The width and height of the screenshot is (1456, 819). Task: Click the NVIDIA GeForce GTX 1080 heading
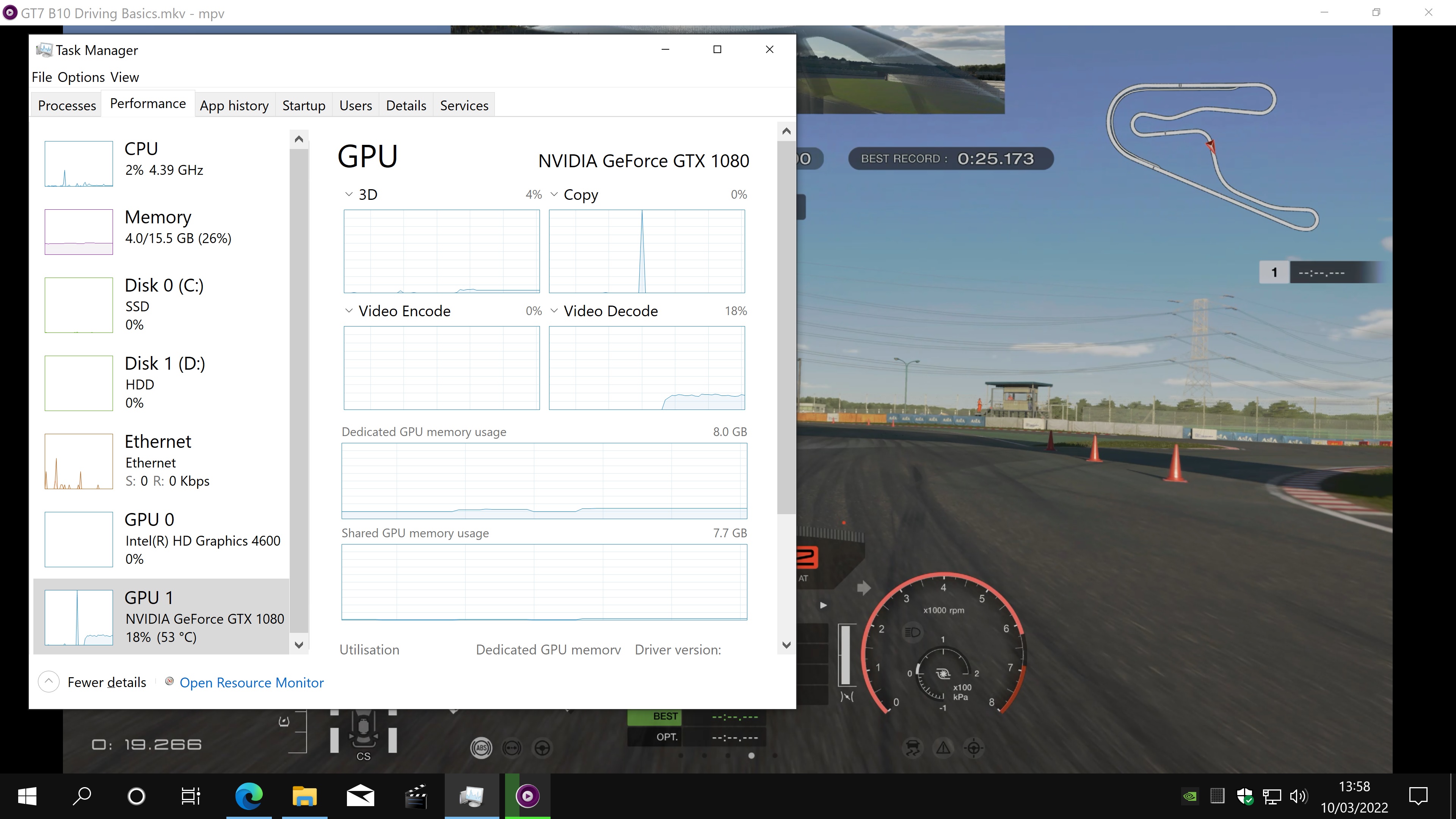click(643, 160)
